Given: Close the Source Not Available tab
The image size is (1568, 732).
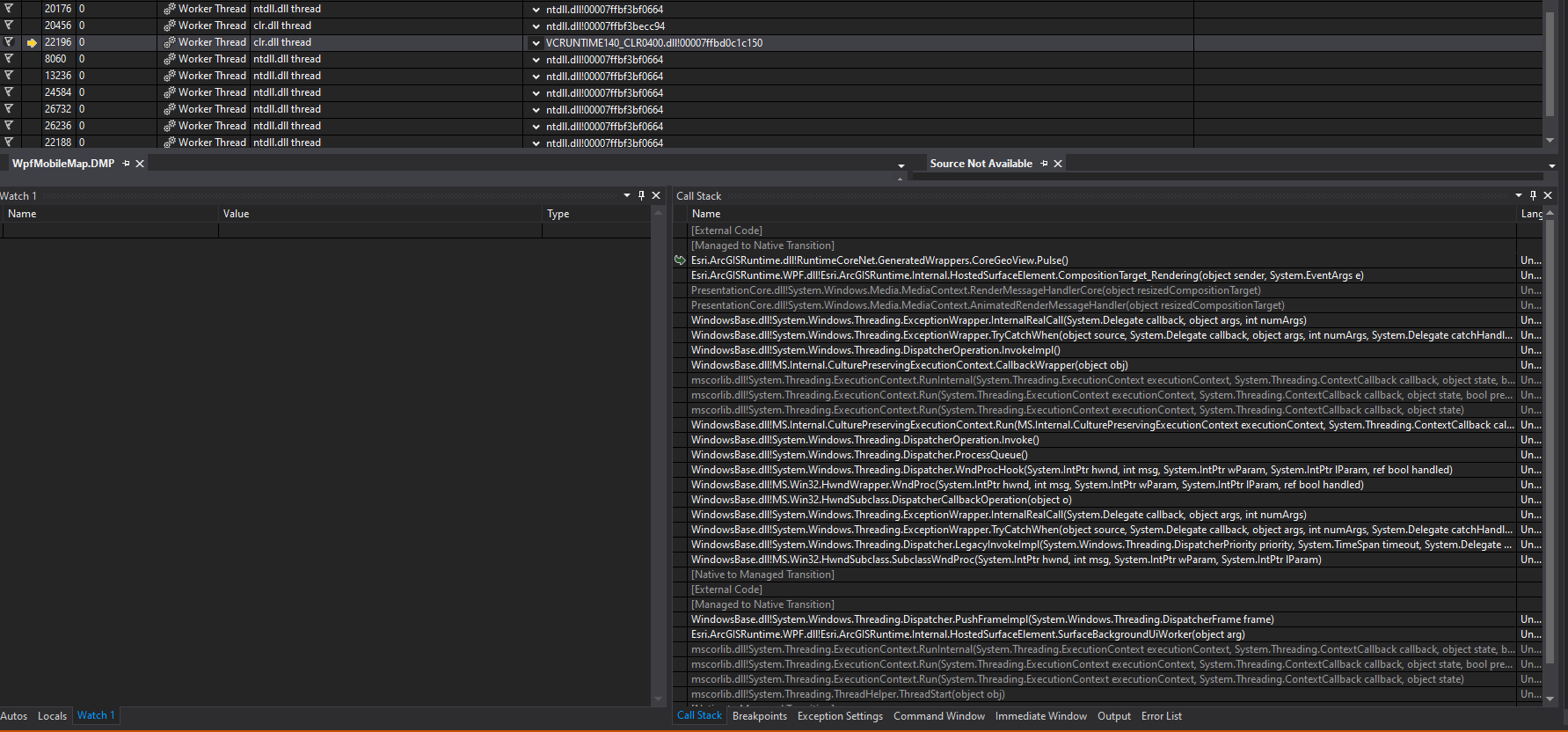Looking at the screenshot, I should tap(1058, 164).
